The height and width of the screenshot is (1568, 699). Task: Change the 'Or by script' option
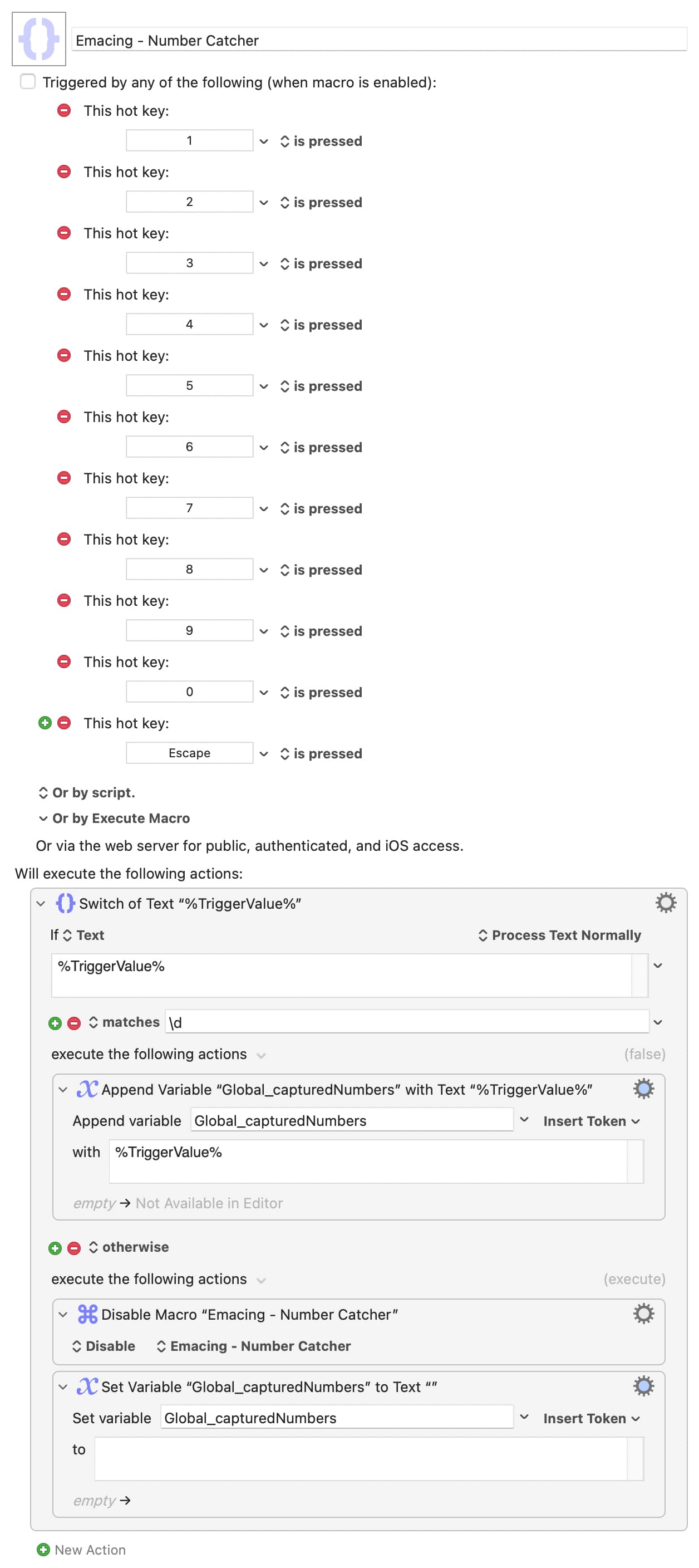(86, 792)
